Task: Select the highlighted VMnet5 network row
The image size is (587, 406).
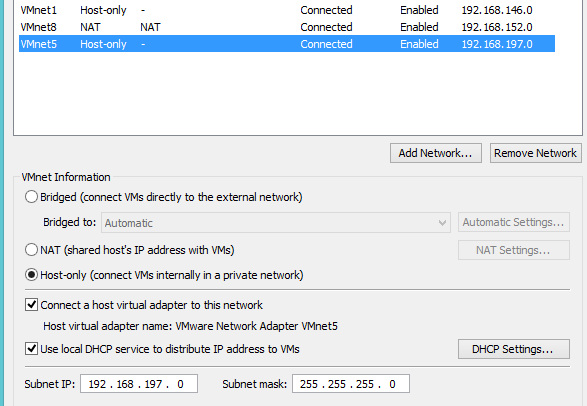Action: coord(287,44)
